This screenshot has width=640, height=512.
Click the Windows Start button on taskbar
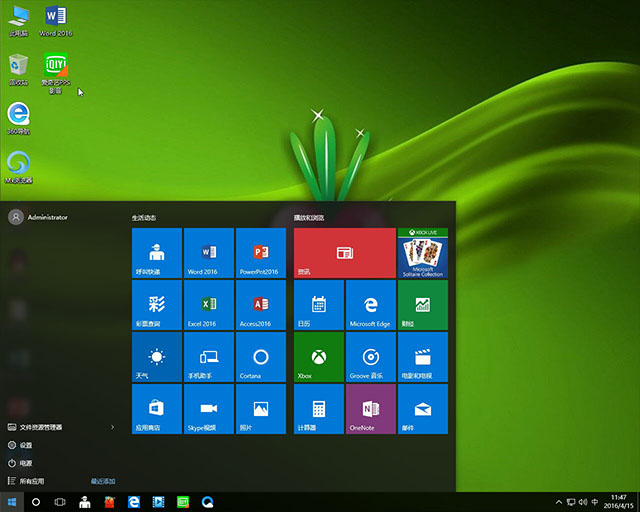pos(12,501)
